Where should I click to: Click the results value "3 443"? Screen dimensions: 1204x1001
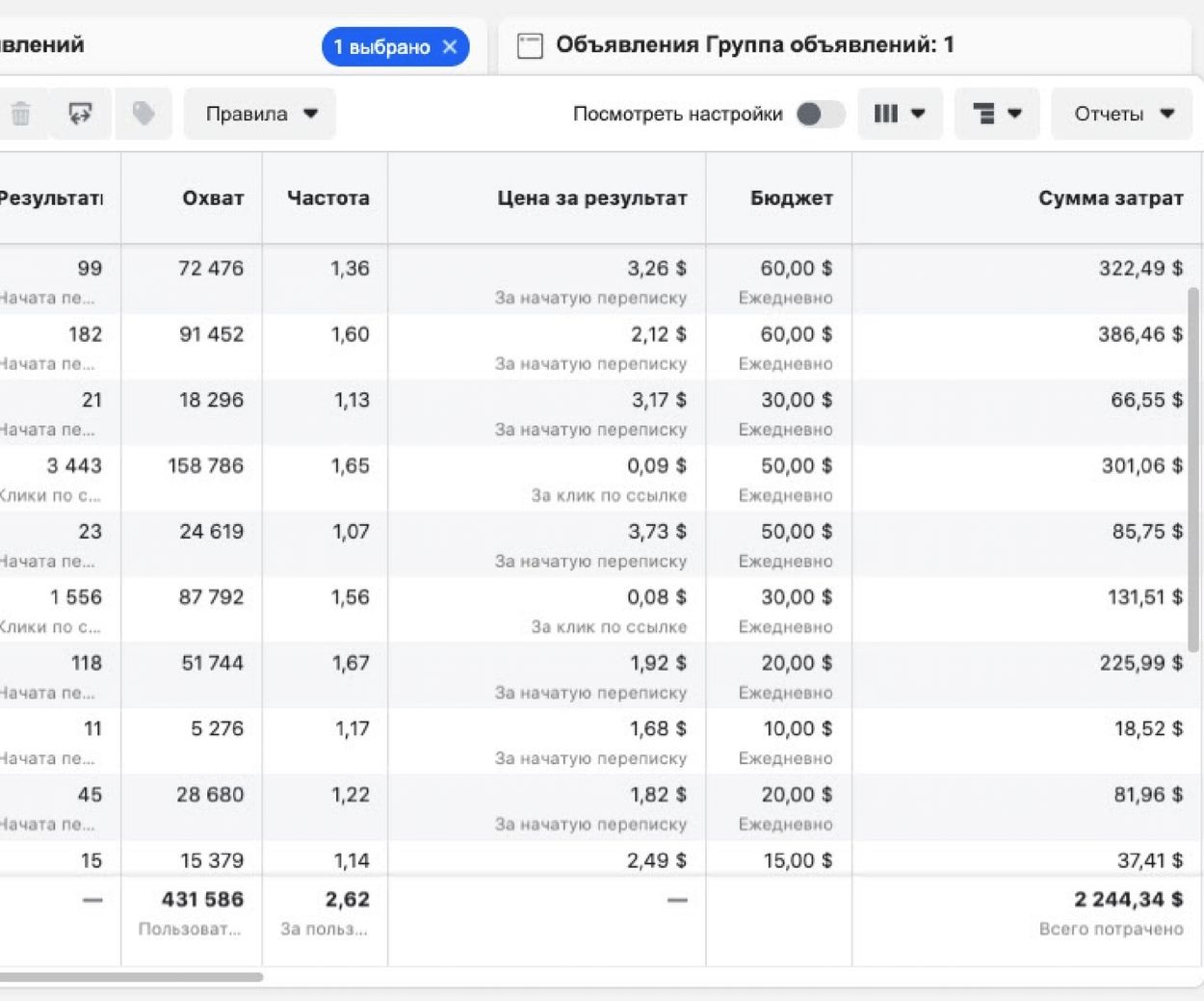[74, 466]
